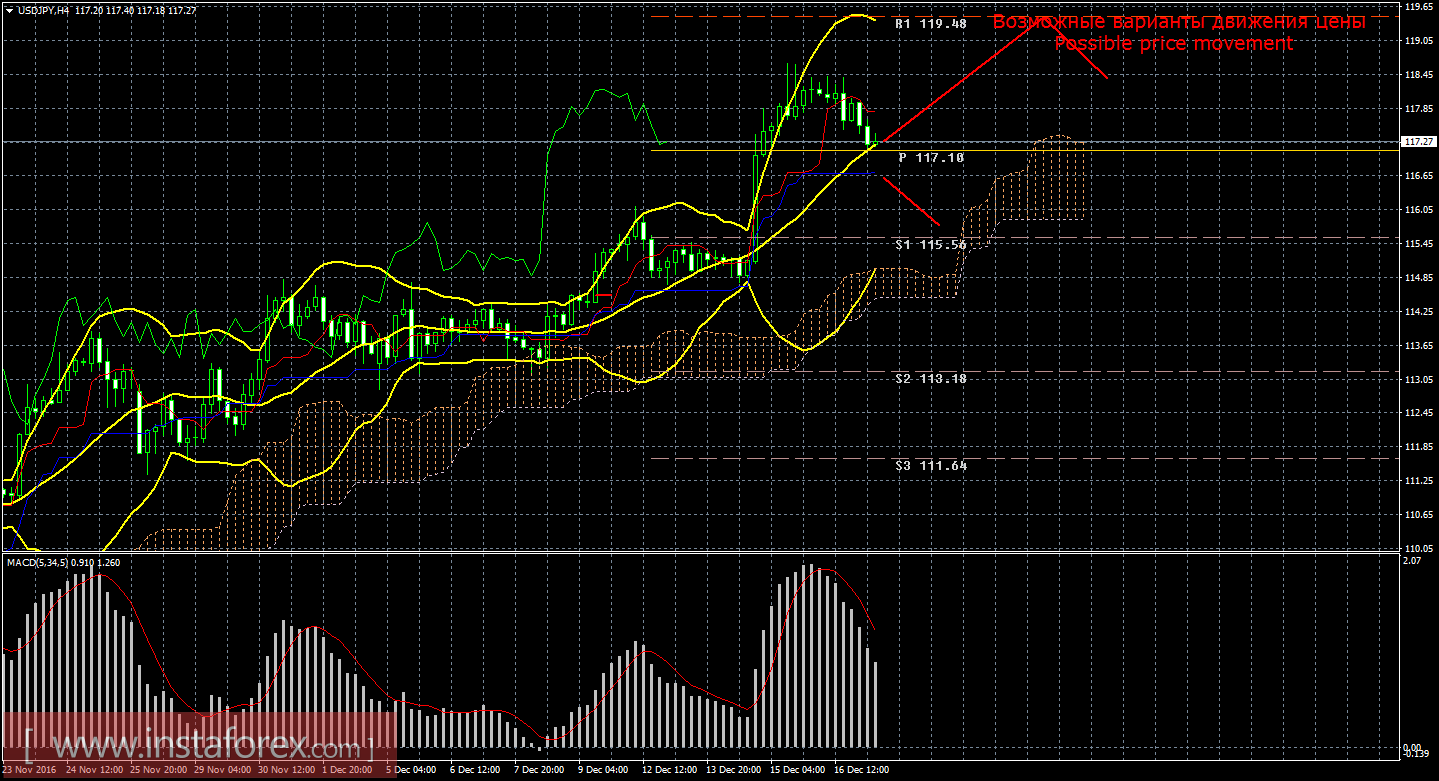
Task: Click the 0.00 MACD scale value
Action: [x=1411, y=747]
